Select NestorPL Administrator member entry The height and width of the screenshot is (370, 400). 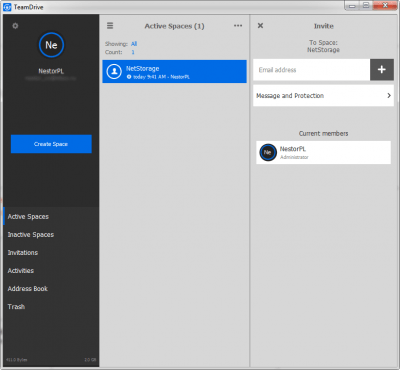coord(323,152)
